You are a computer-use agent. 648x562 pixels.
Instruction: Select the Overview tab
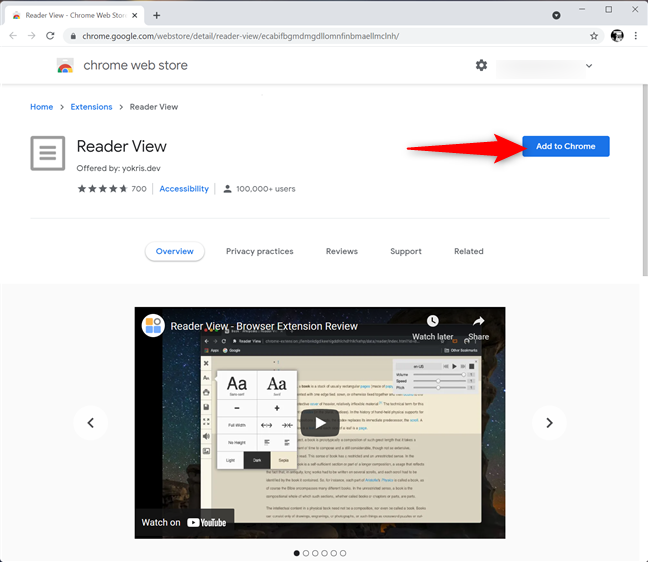point(174,251)
